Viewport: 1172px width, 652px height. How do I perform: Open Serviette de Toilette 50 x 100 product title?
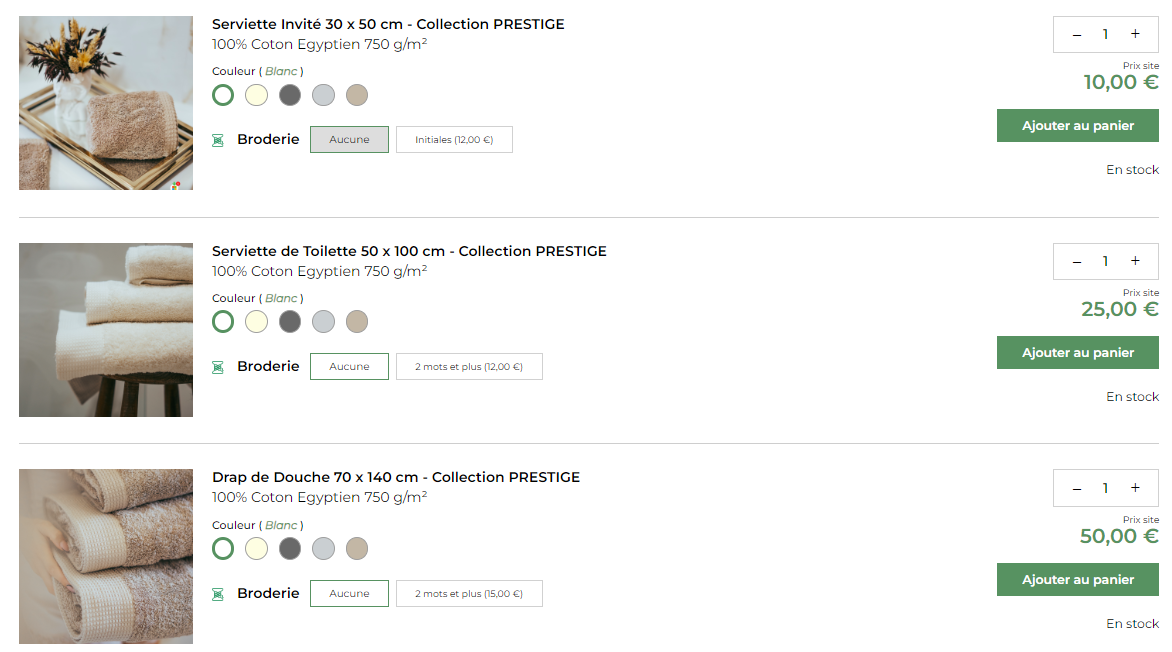click(x=409, y=251)
